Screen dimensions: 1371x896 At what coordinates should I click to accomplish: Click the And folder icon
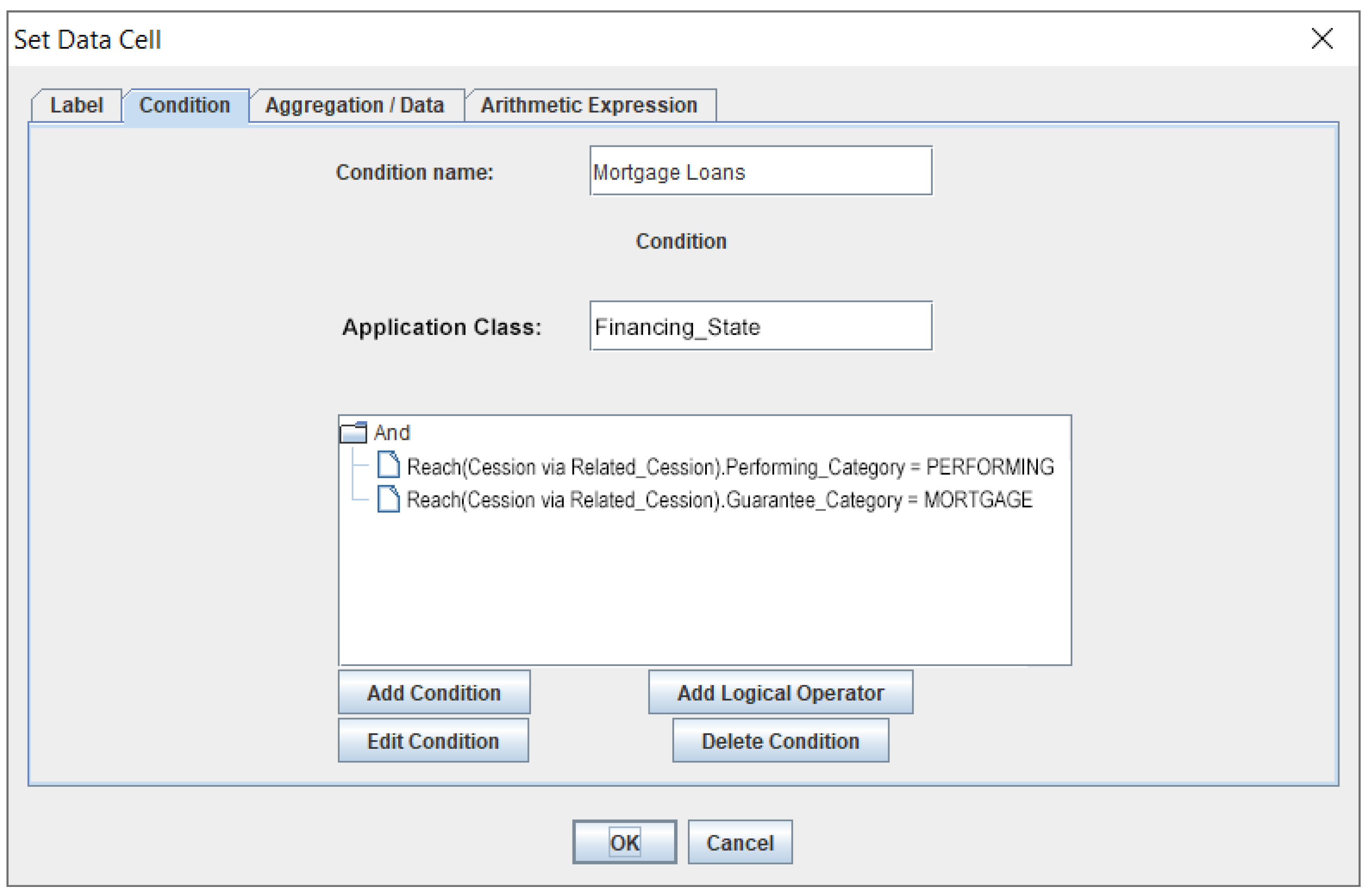[x=353, y=433]
